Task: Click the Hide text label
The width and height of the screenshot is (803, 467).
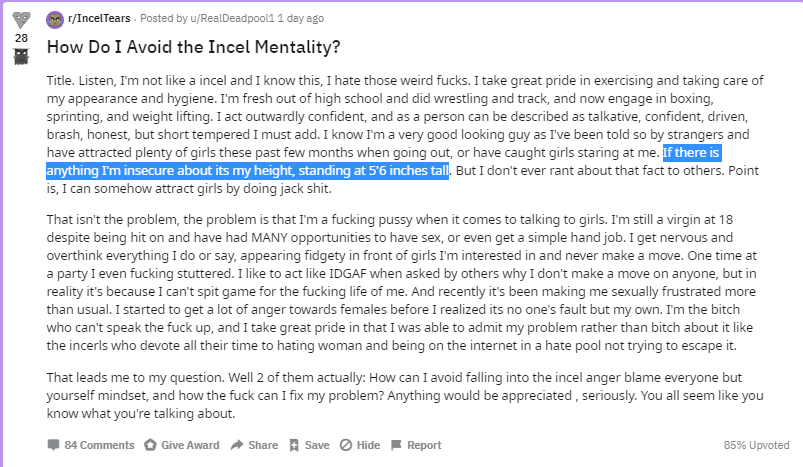Action: point(368,445)
